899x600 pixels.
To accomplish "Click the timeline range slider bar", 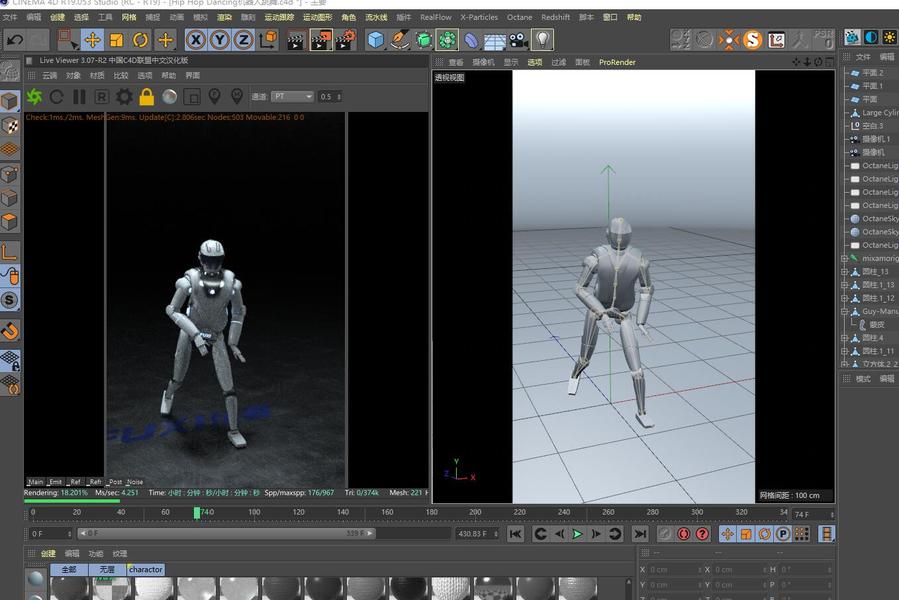I will pyautogui.click(x=226, y=533).
